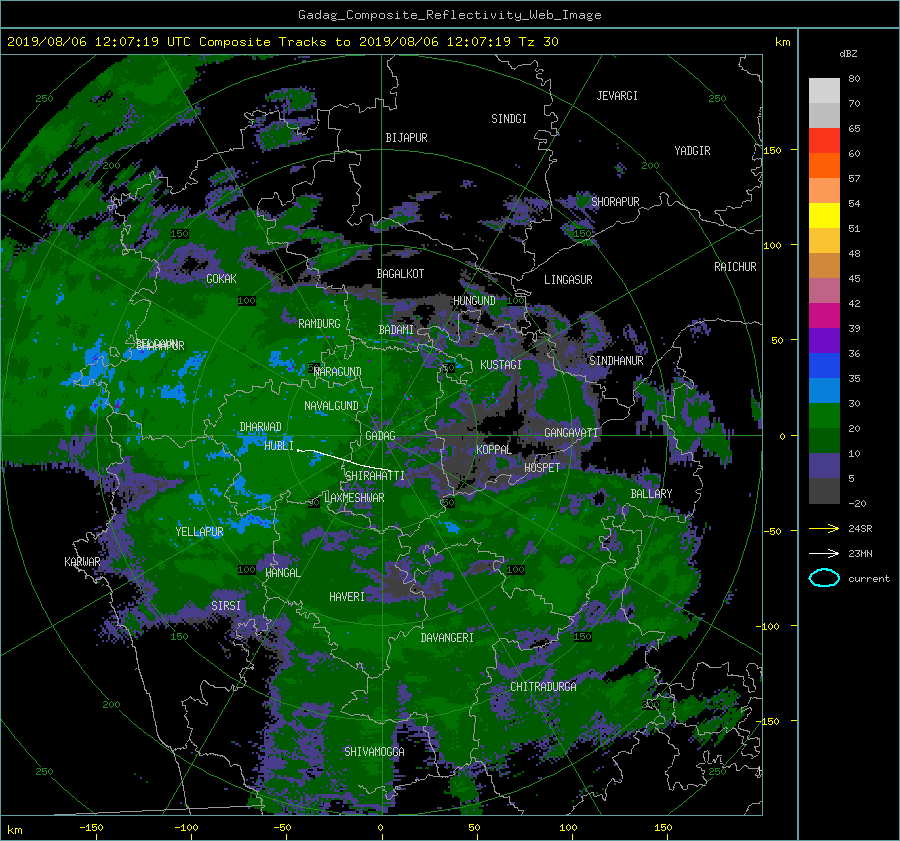The width and height of the screenshot is (900, 841).
Task: Click the dark gray -20 to 5 dBZ swatch
Action: 824,490
